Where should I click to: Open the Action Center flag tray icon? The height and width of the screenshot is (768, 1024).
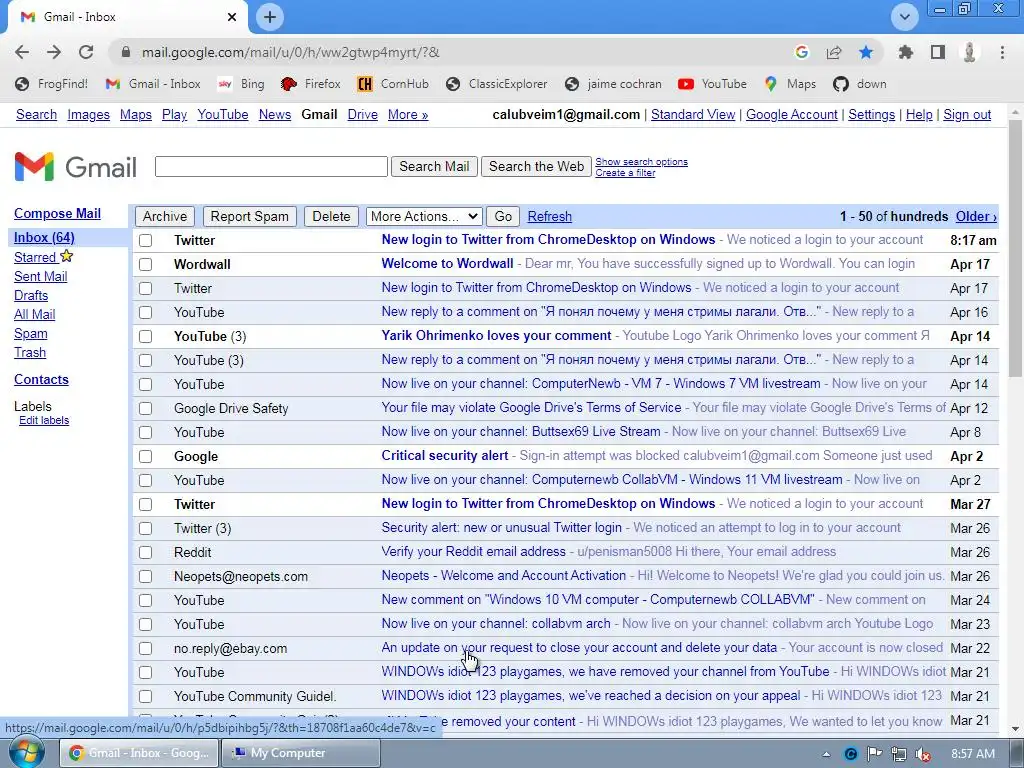[x=874, y=754]
